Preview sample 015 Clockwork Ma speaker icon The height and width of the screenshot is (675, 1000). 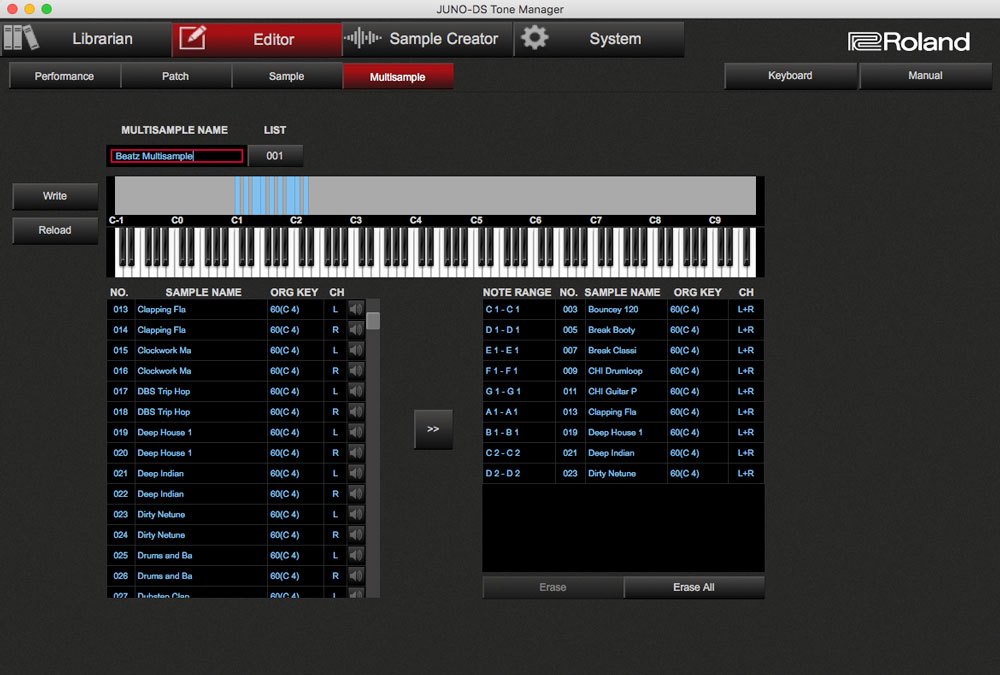tap(356, 350)
